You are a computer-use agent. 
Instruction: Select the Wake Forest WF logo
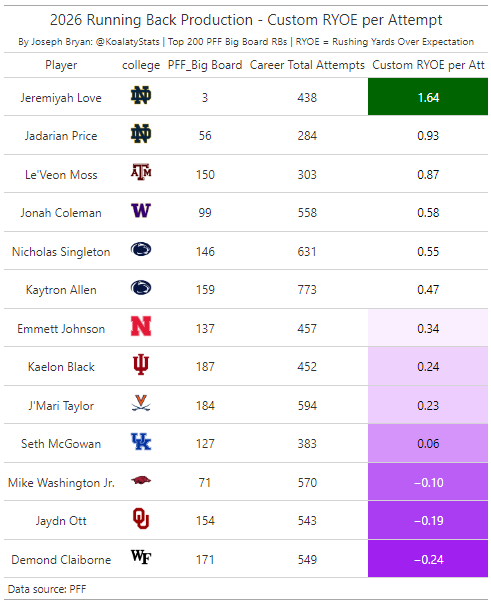141,557
